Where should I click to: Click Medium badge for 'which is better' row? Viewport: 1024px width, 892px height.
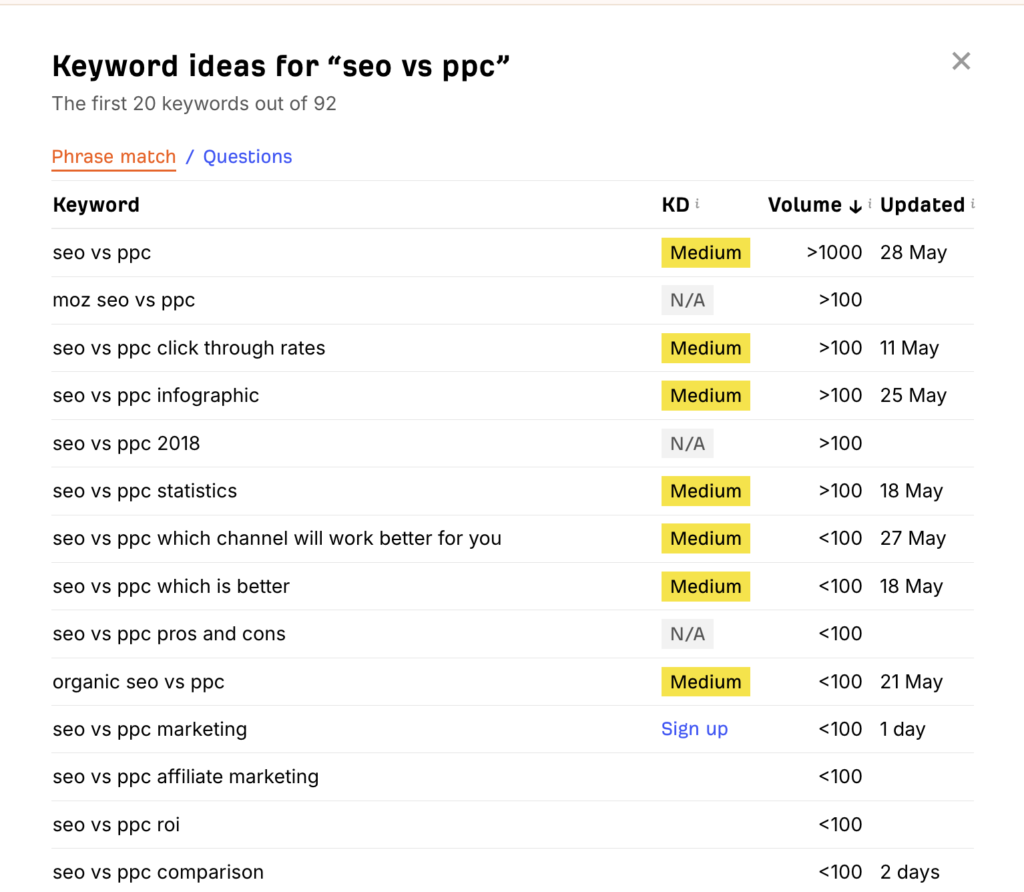point(705,586)
